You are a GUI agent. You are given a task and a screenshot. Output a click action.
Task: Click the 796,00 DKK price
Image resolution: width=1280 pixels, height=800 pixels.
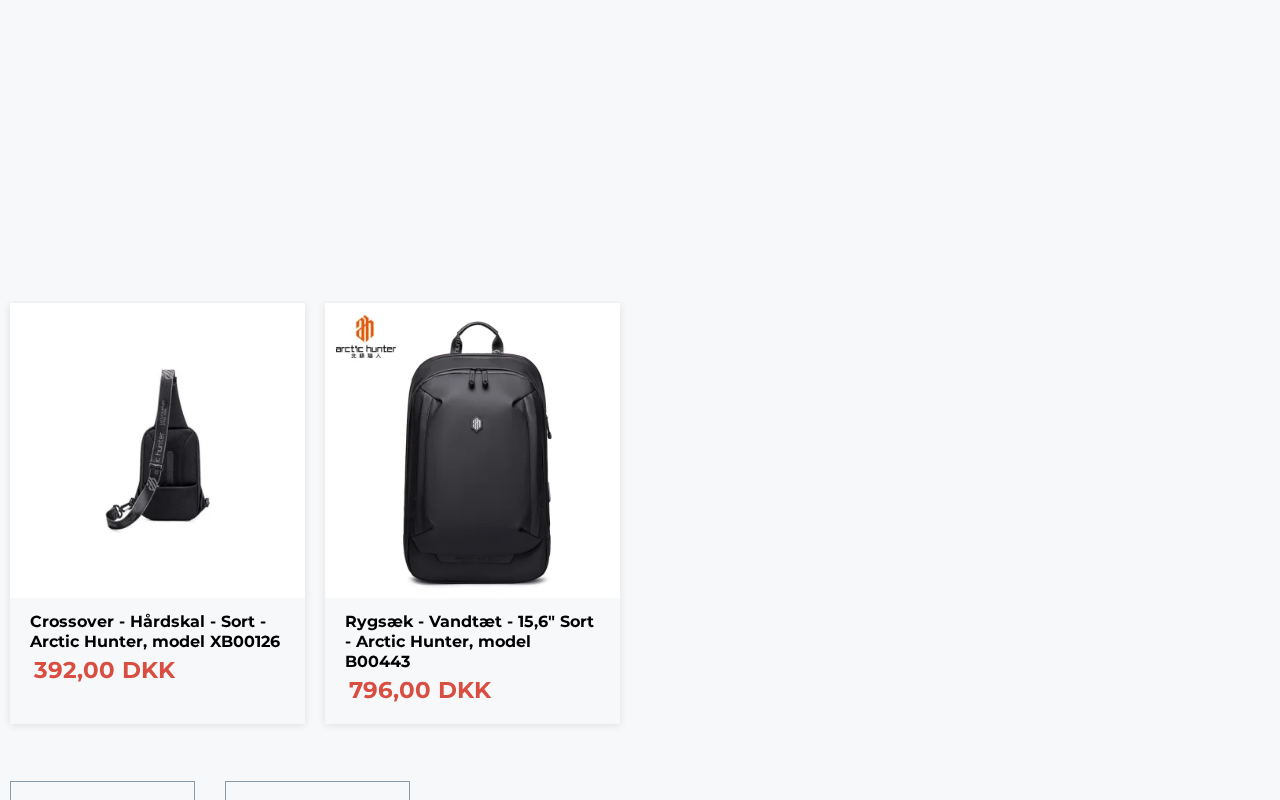click(x=420, y=690)
